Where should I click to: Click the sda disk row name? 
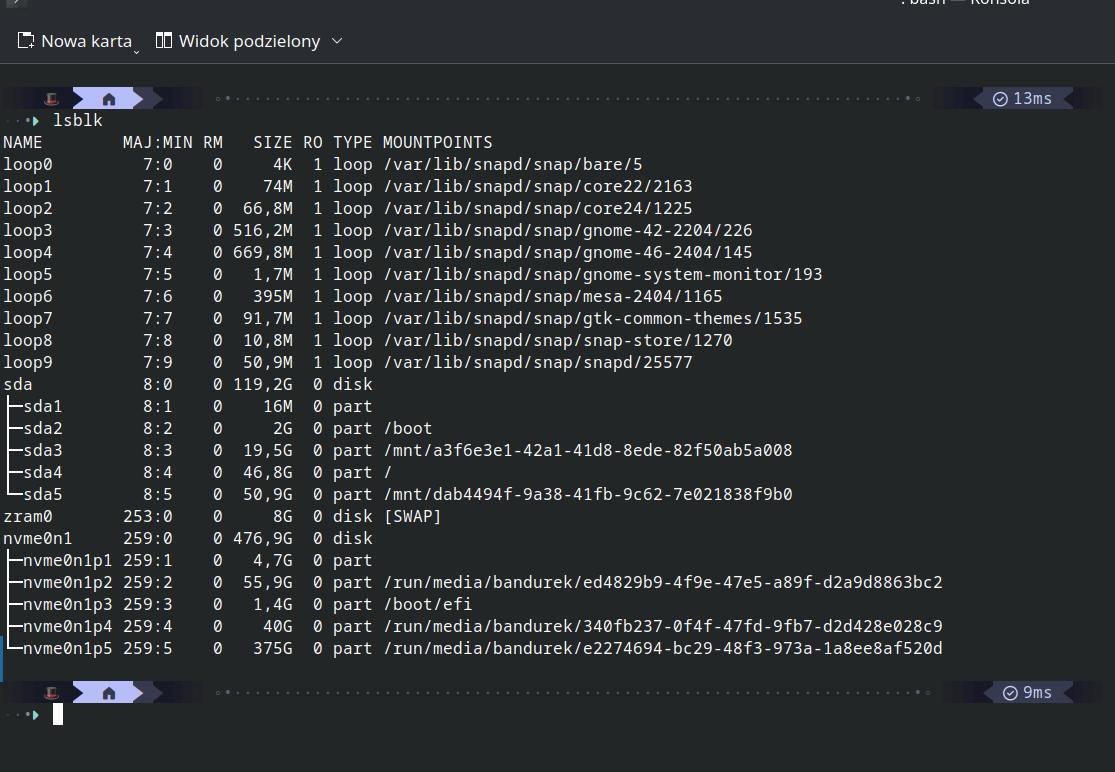(17, 384)
